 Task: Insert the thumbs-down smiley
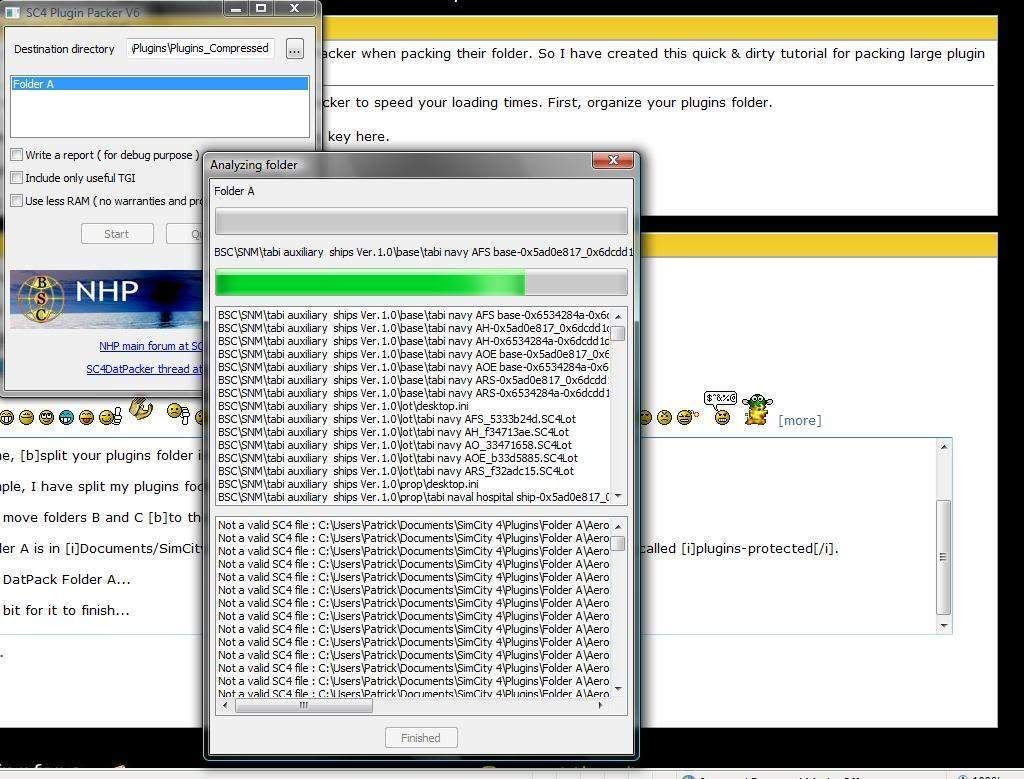[x=178, y=413]
